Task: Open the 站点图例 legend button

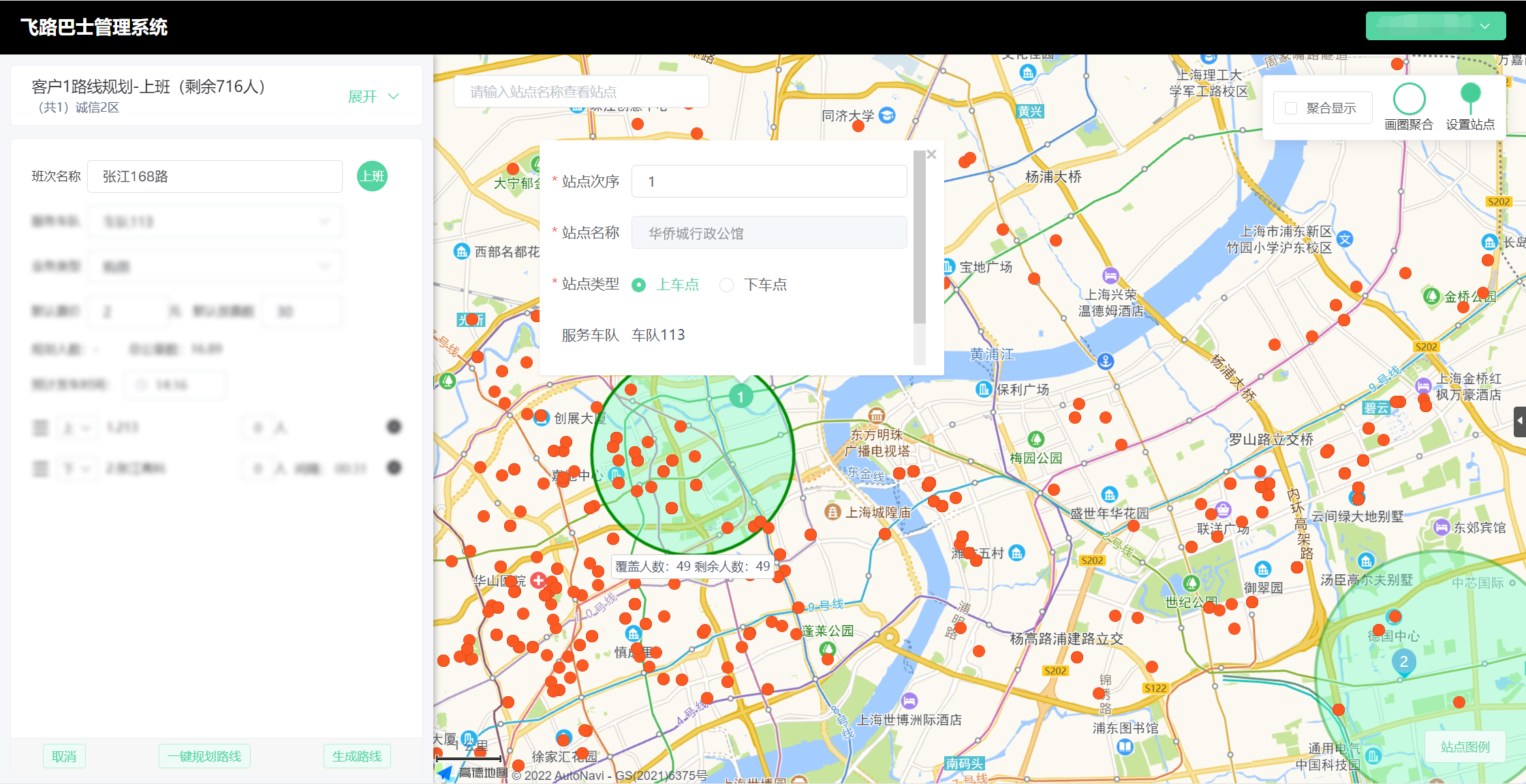Action: (x=1465, y=747)
